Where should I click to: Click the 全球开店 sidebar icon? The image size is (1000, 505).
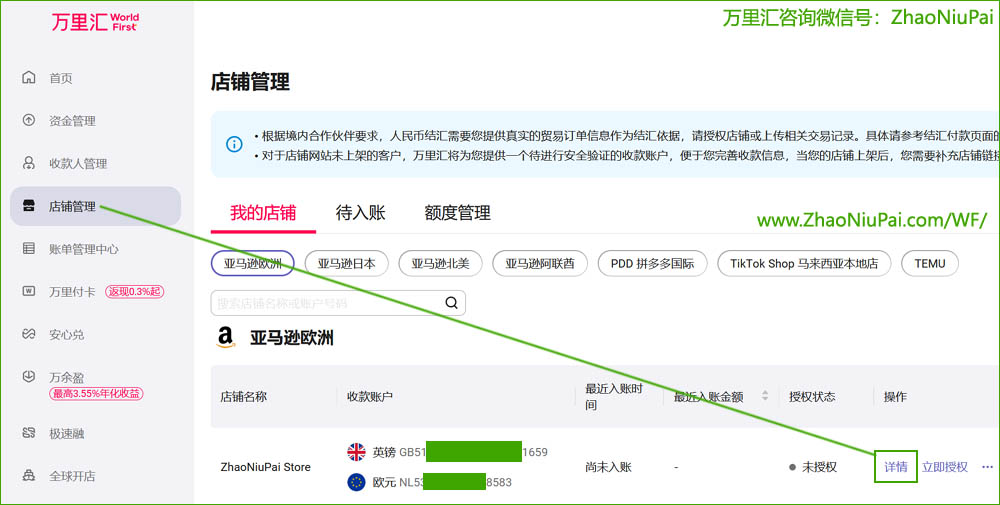point(29,476)
